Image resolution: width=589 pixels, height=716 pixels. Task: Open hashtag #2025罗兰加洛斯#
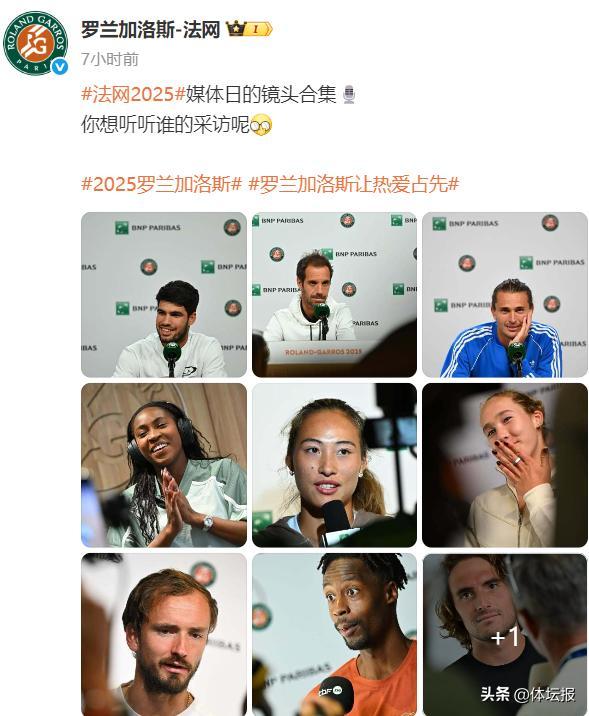click(161, 184)
